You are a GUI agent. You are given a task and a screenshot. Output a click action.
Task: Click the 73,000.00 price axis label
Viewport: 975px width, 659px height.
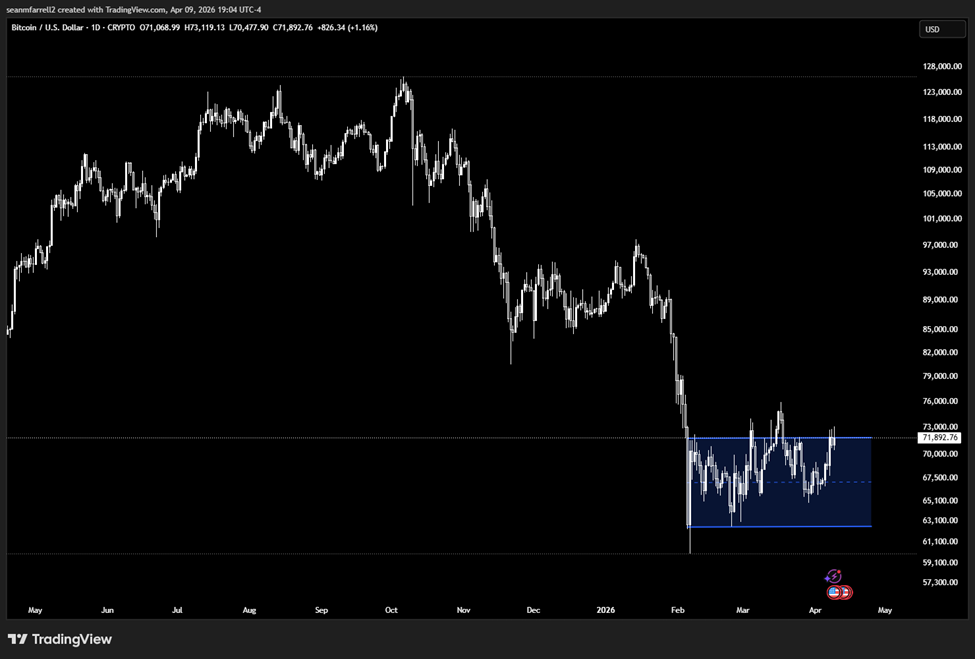[x=940, y=427]
